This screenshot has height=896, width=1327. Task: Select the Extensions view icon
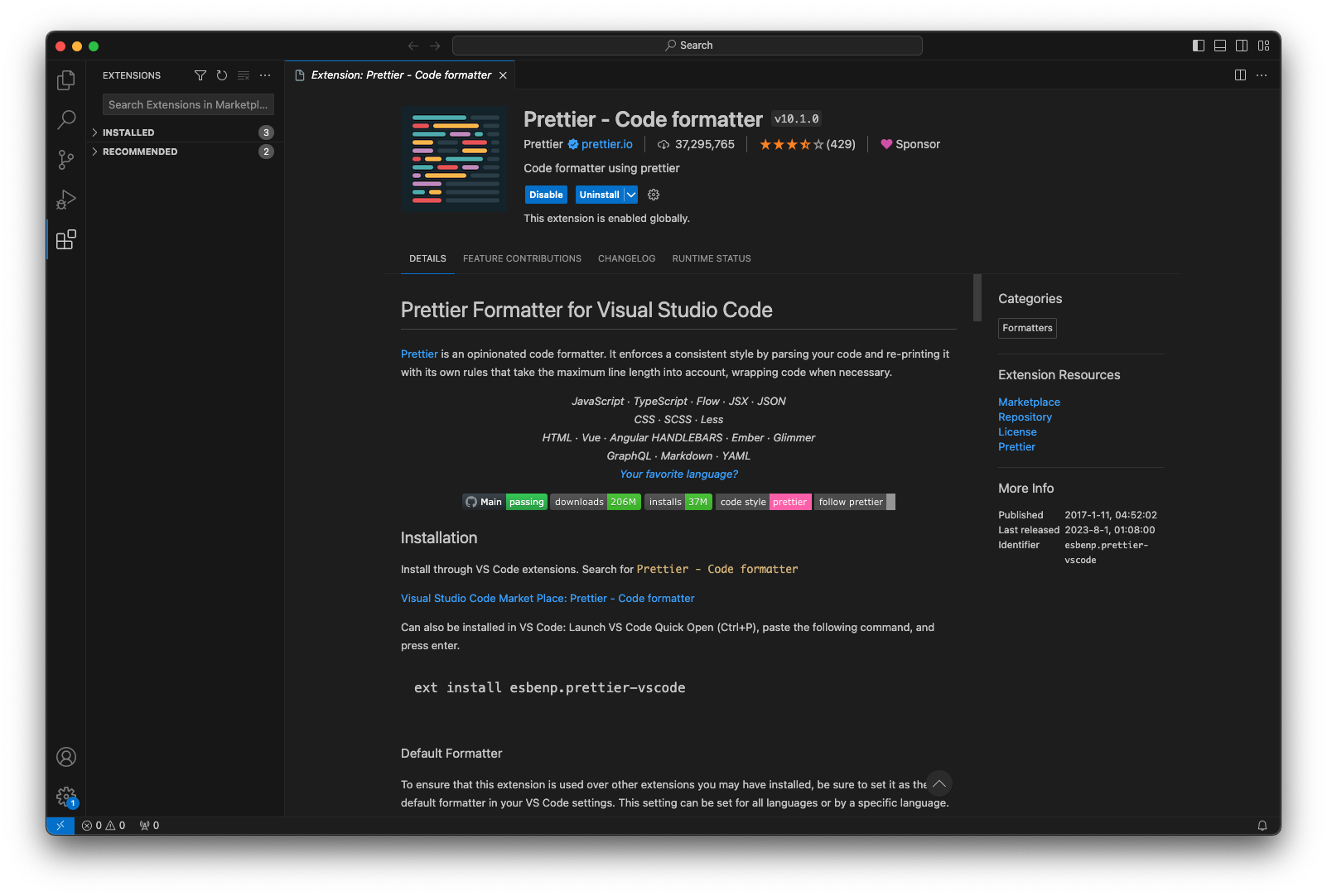click(66, 240)
